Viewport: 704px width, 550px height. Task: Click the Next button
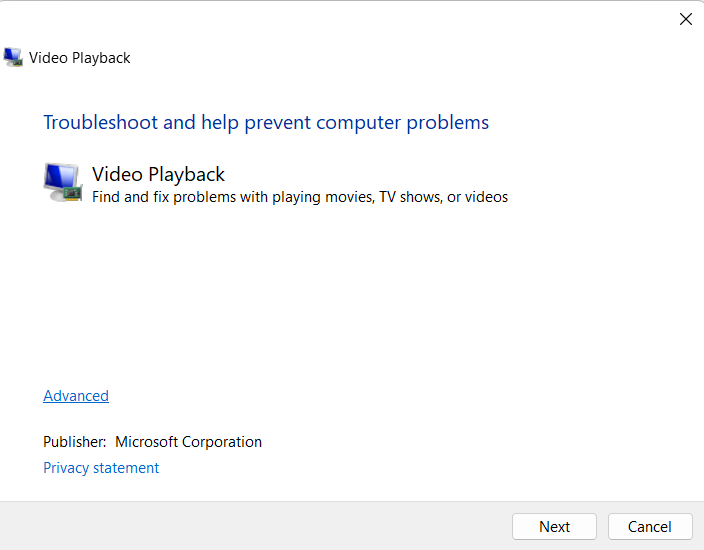[x=554, y=526]
